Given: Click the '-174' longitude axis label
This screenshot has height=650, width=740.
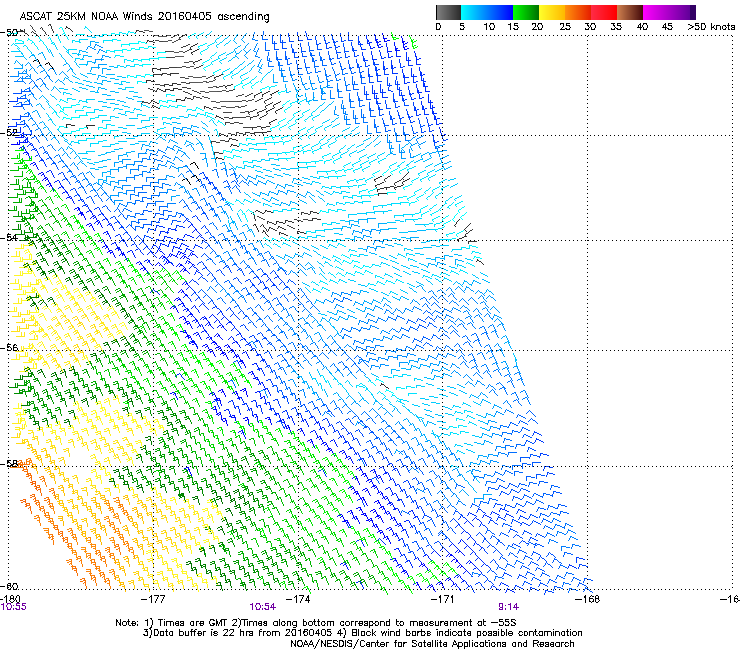Looking at the screenshot, I should click(x=298, y=599).
